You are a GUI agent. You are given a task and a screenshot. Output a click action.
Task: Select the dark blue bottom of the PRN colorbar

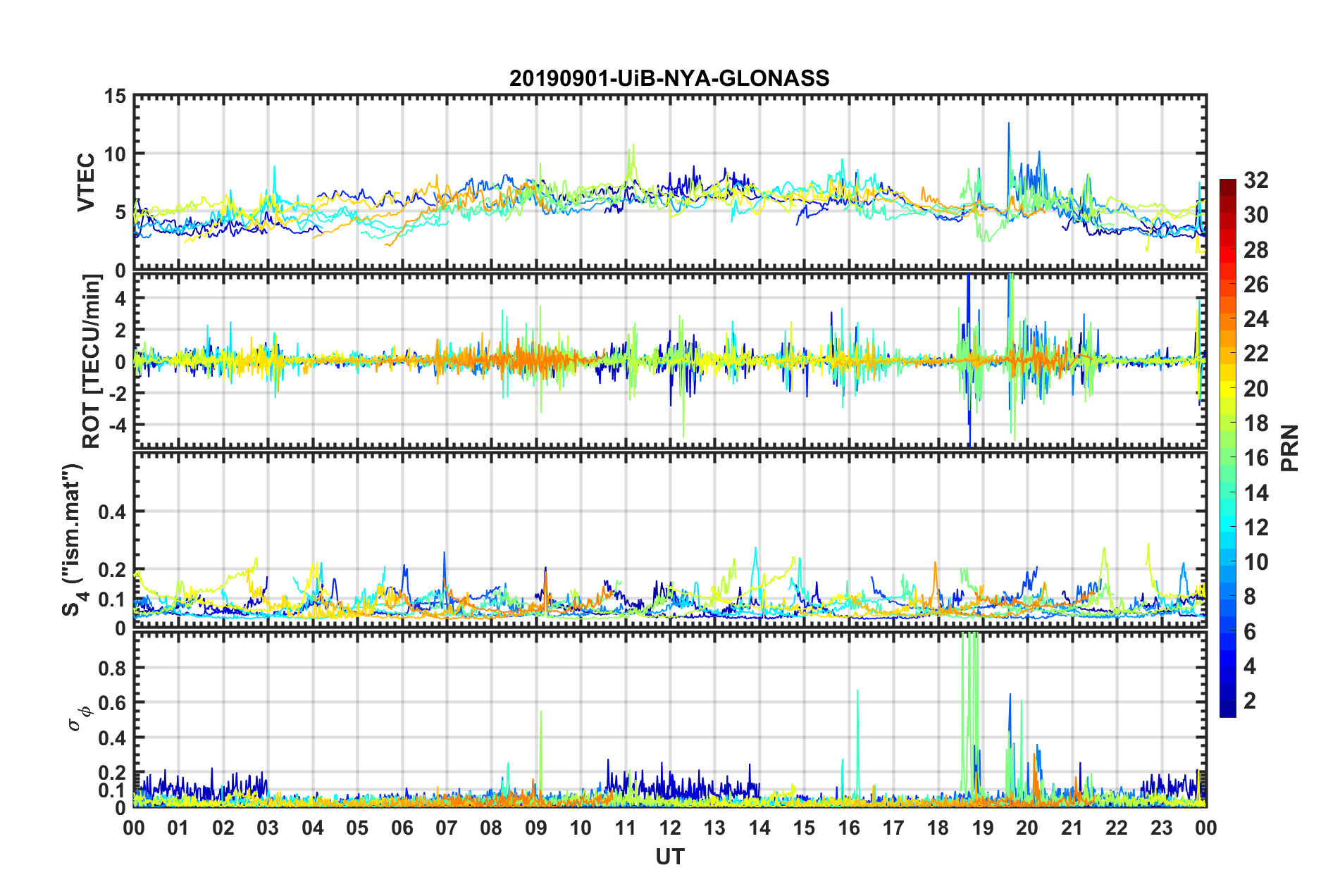(1228, 709)
